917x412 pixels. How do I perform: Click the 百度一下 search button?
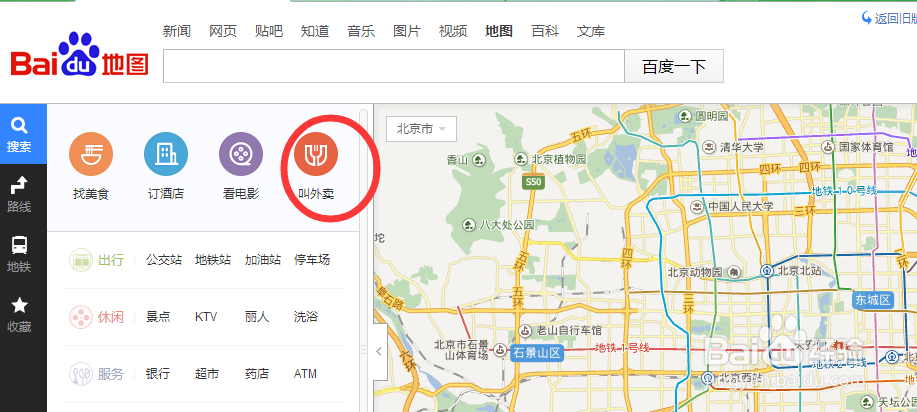pyautogui.click(x=674, y=66)
